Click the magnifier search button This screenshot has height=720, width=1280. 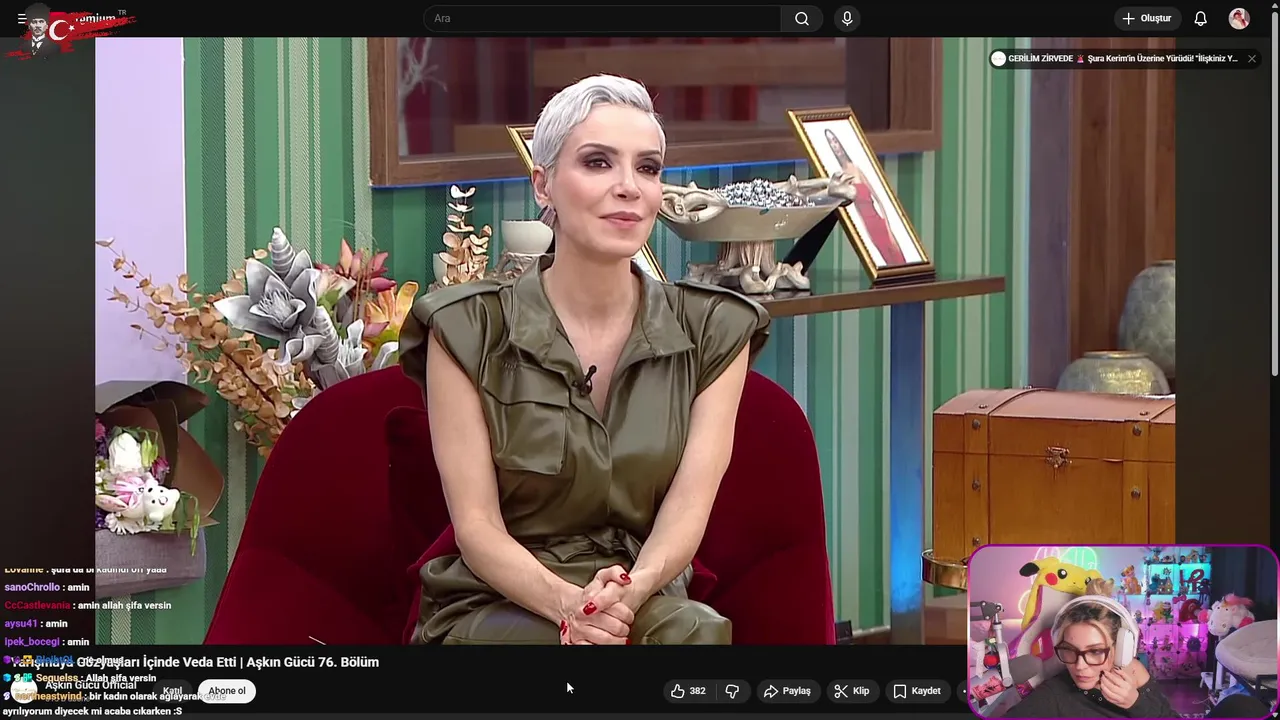click(802, 19)
